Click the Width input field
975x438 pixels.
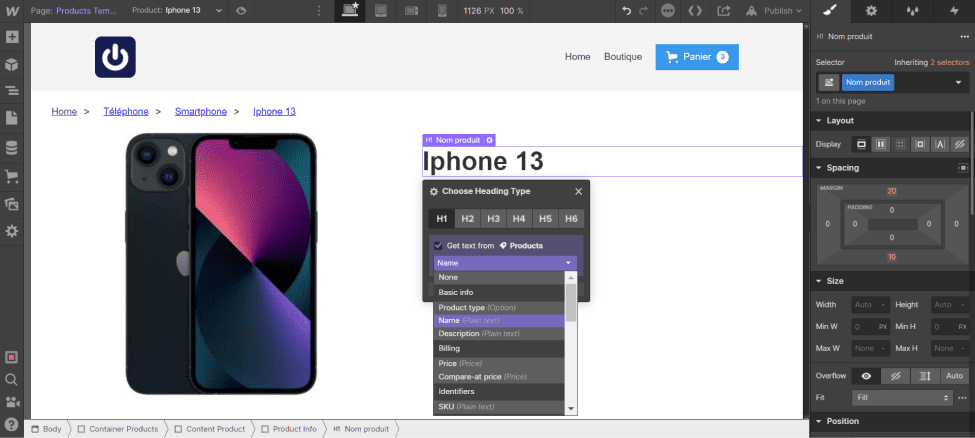coord(871,305)
